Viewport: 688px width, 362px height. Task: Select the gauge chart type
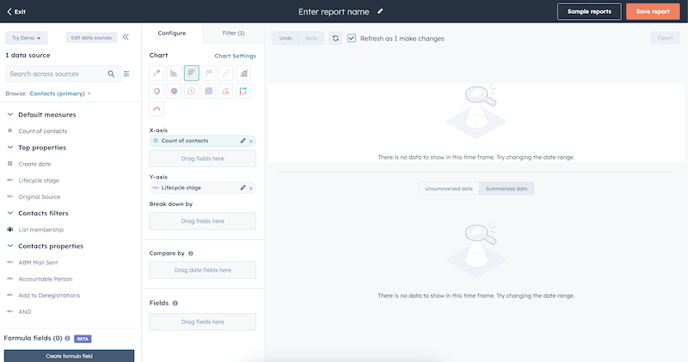(x=157, y=109)
